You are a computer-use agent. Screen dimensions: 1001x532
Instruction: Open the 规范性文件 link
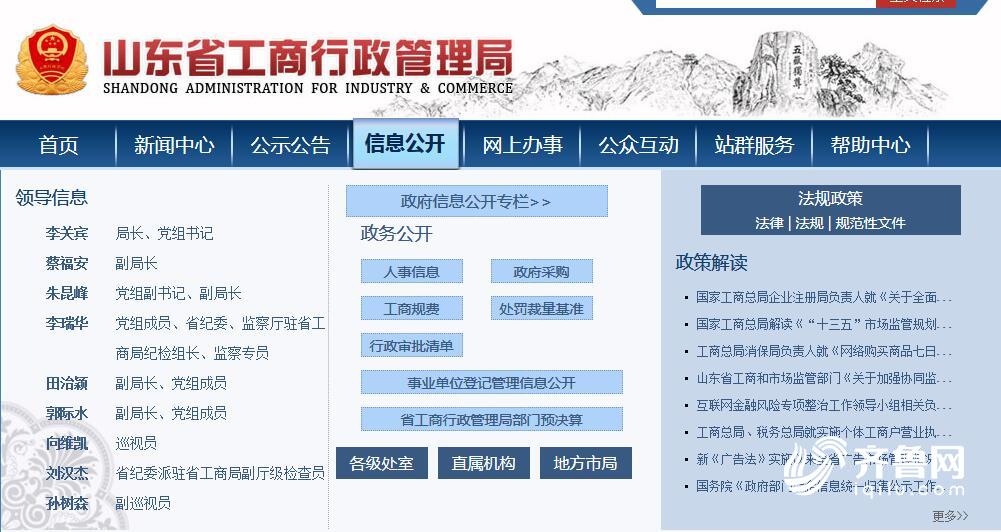click(x=870, y=223)
